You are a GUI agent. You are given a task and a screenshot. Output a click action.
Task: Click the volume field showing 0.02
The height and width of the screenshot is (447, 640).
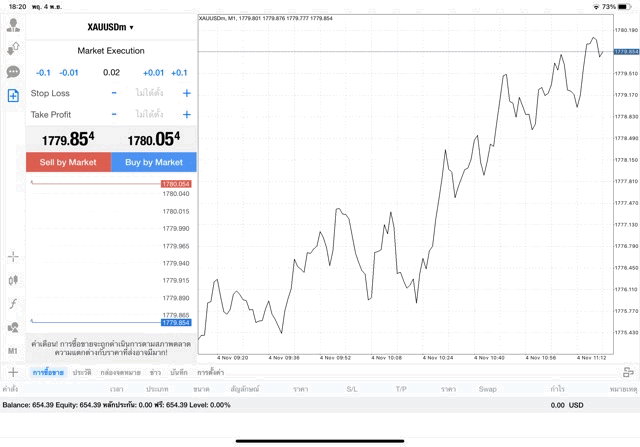point(111,73)
